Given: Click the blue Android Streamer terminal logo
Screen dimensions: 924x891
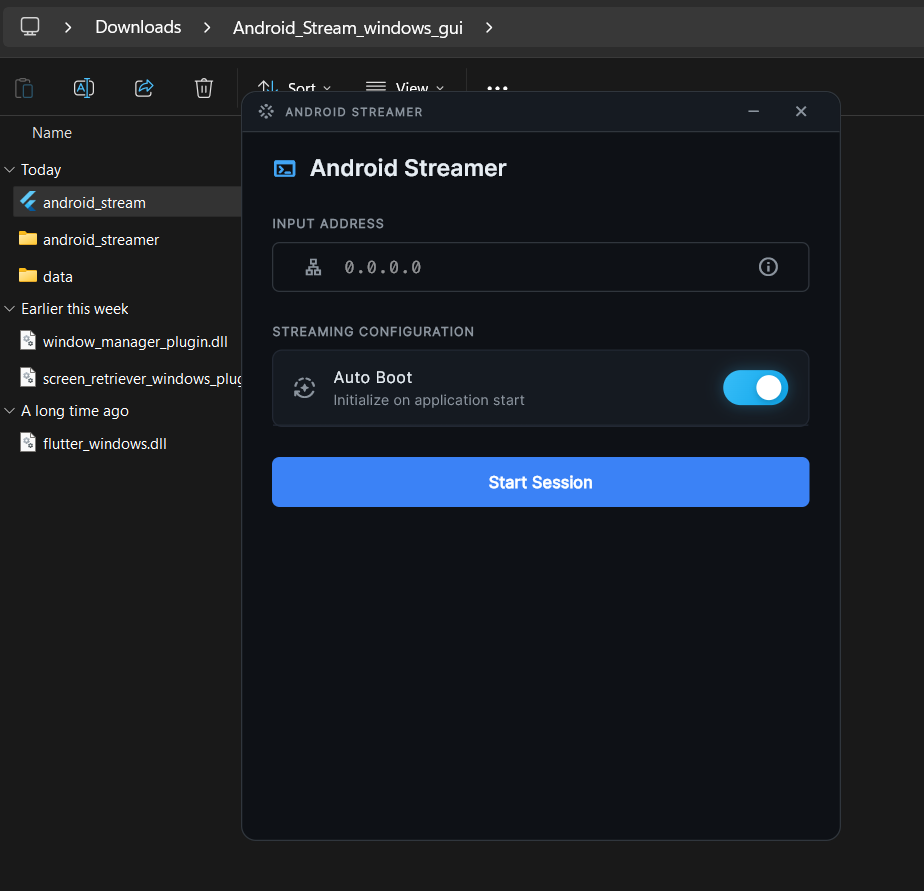Looking at the screenshot, I should (x=285, y=168).
